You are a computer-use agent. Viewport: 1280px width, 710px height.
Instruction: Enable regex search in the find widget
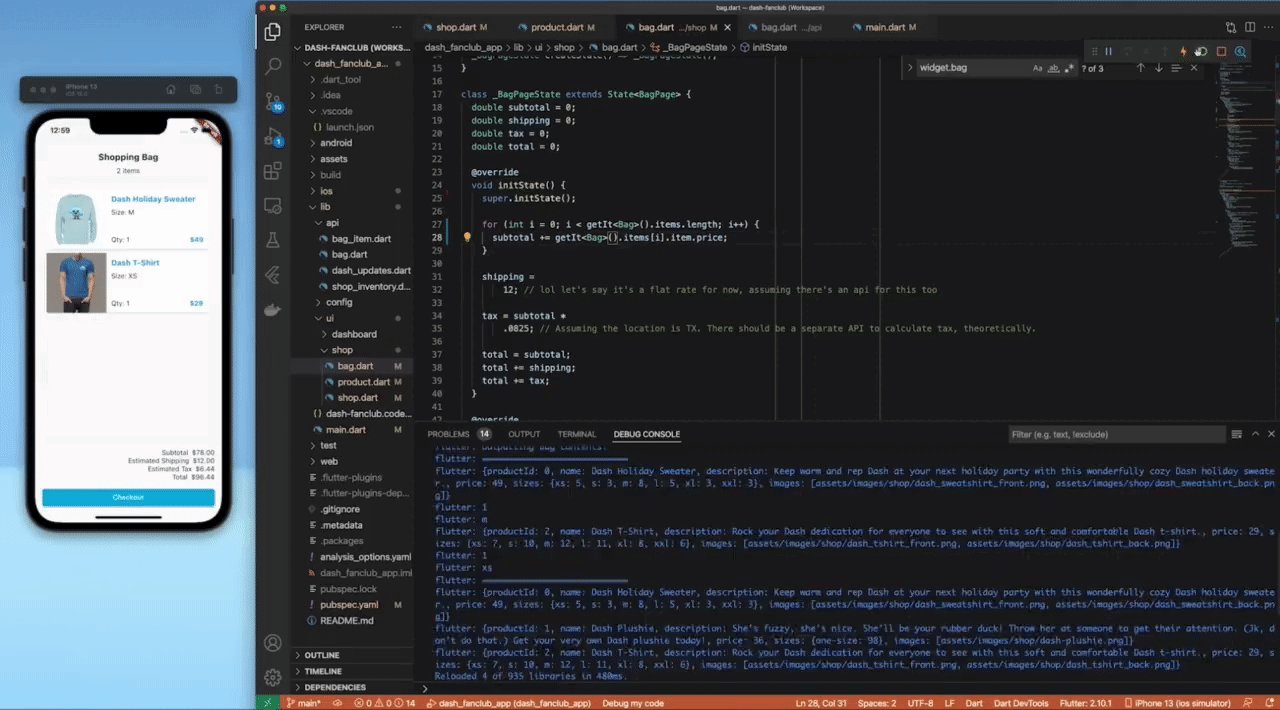[x=1069, y=68]
